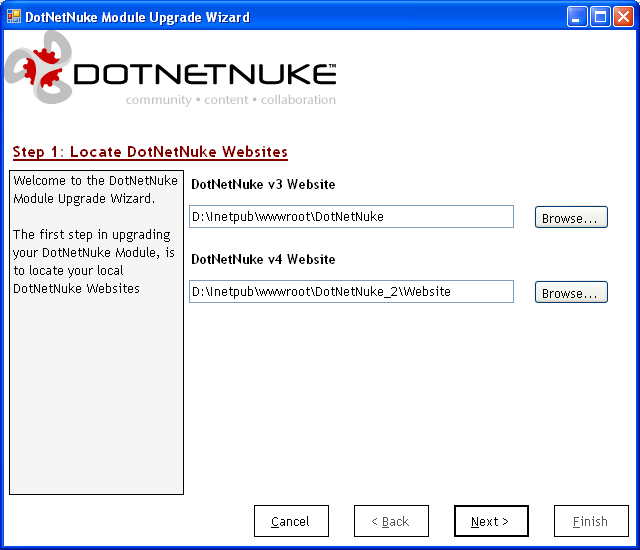Image resolution: width=640 pixels, height=550 pixels.
Task: Click the welcome text in the left panel
Action: (x=95, y=234)
